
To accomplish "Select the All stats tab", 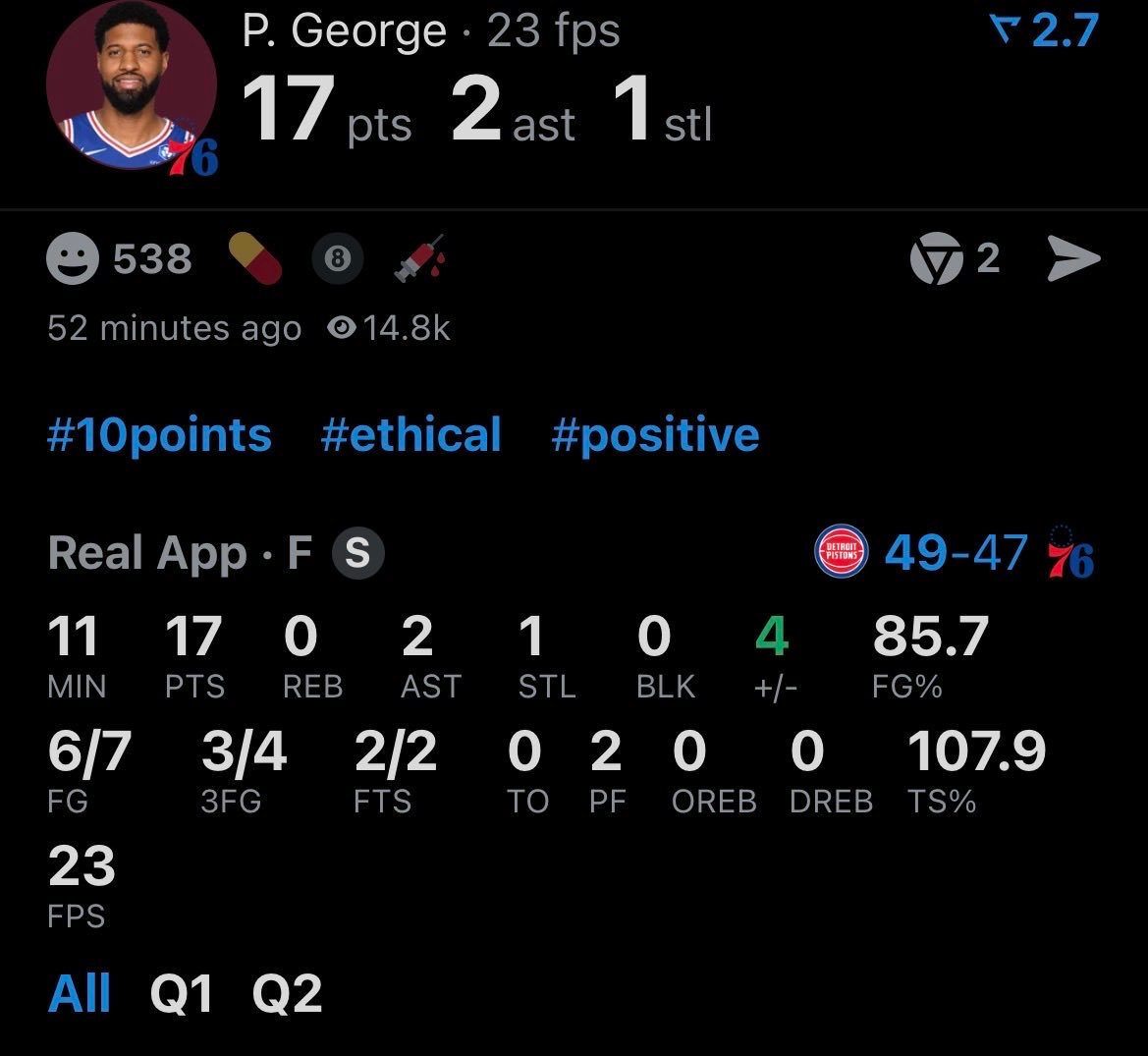I will coord(80,993).
